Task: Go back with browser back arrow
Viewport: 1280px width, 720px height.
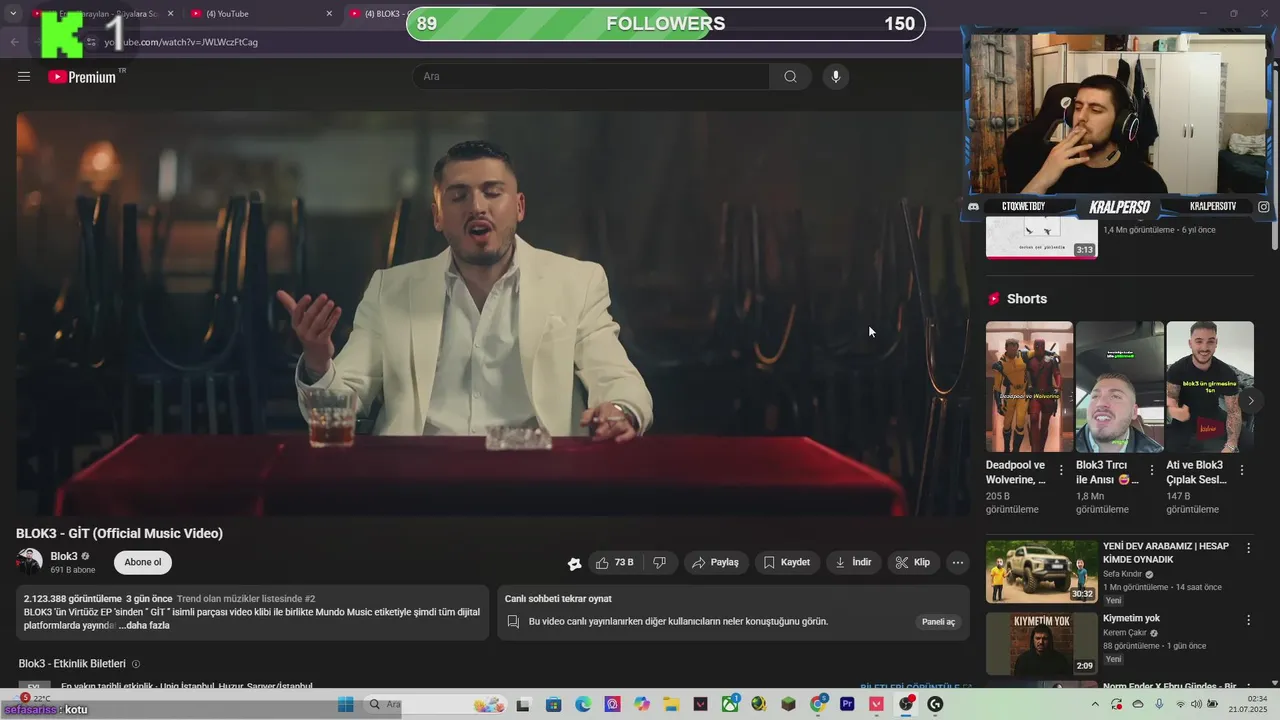Action: click(x=14, y=42)
